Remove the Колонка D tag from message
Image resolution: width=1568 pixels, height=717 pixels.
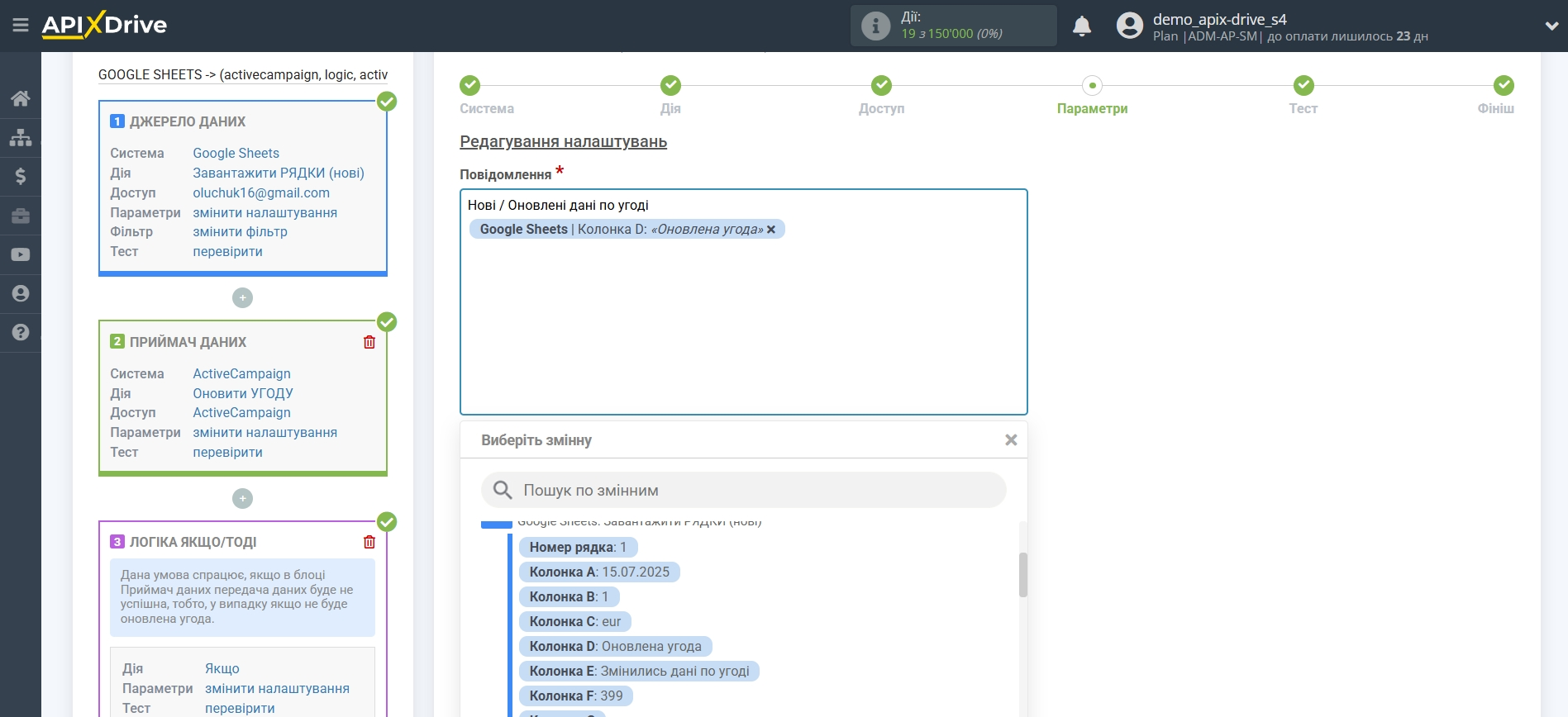[x=771, y=230]
